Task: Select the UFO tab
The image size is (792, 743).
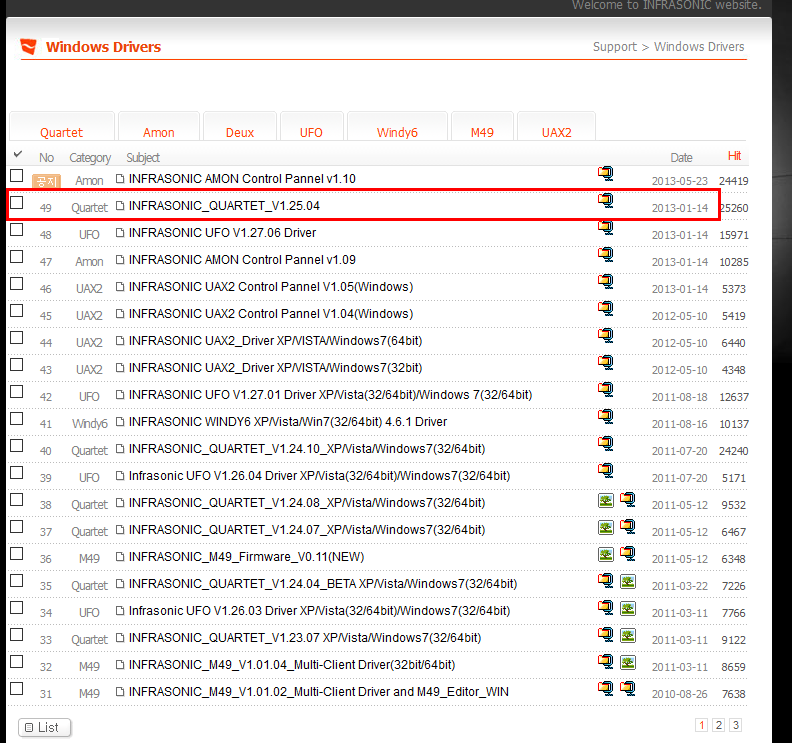Action: pos(311,126)
